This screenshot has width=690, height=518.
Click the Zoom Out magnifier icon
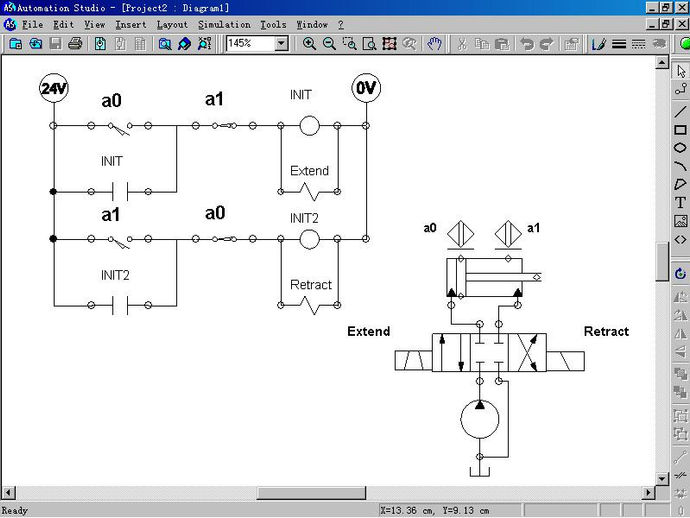tap(329, 44)
